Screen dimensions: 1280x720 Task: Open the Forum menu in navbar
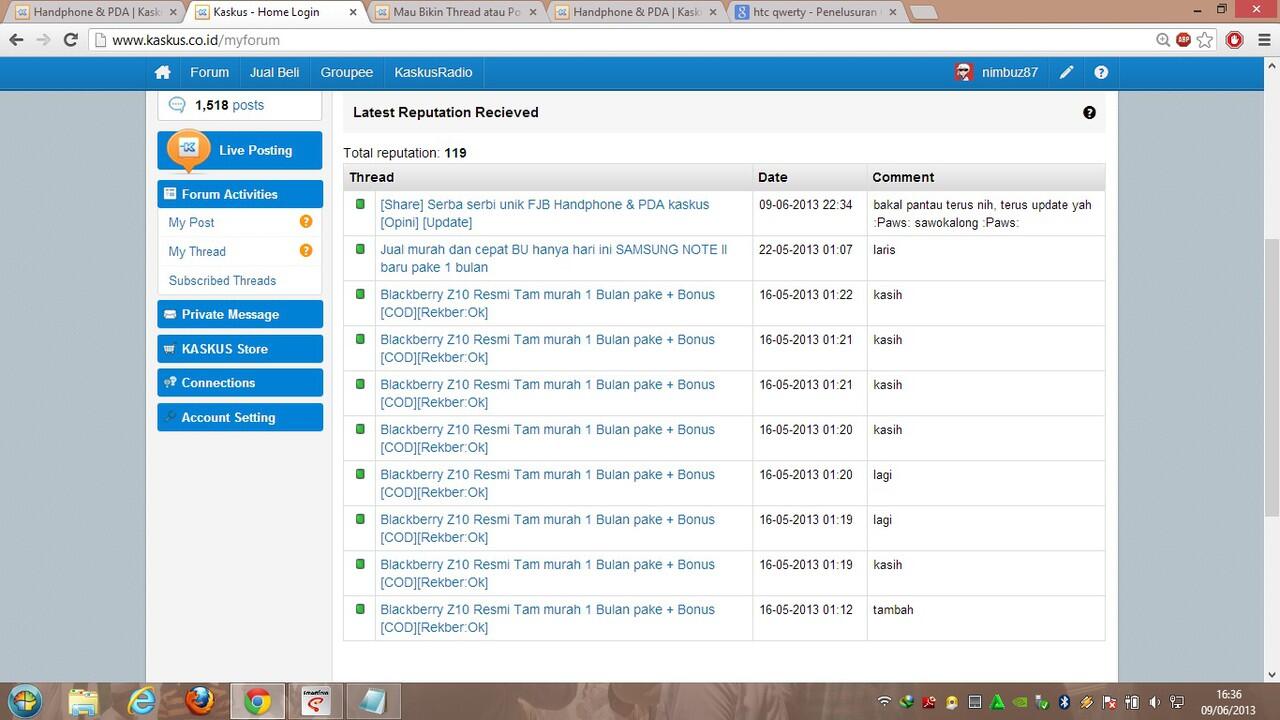210,72
